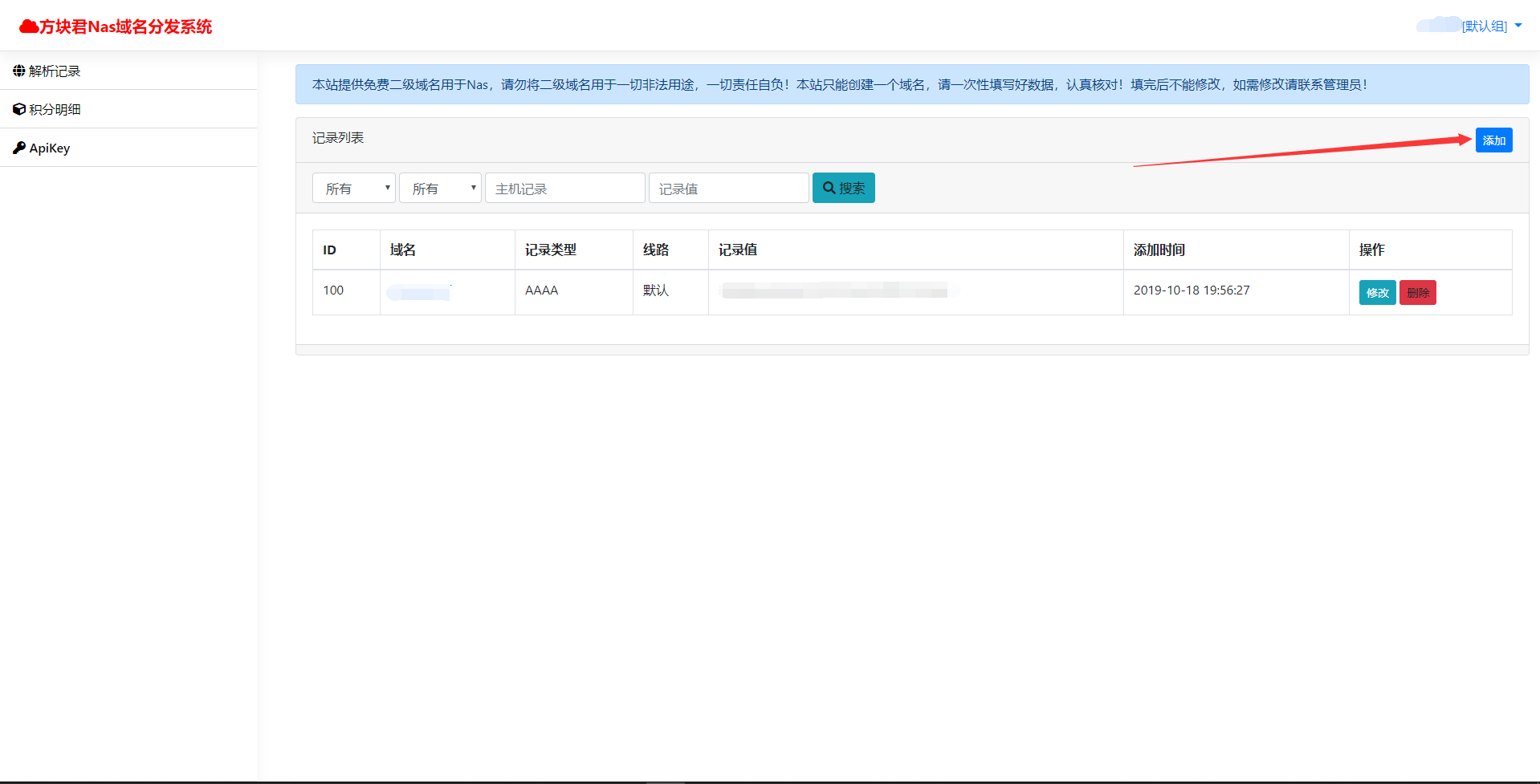The image size is (1540, 784).
Task: Focus the 主机记录 search field
Action: (x=564, y=189)
